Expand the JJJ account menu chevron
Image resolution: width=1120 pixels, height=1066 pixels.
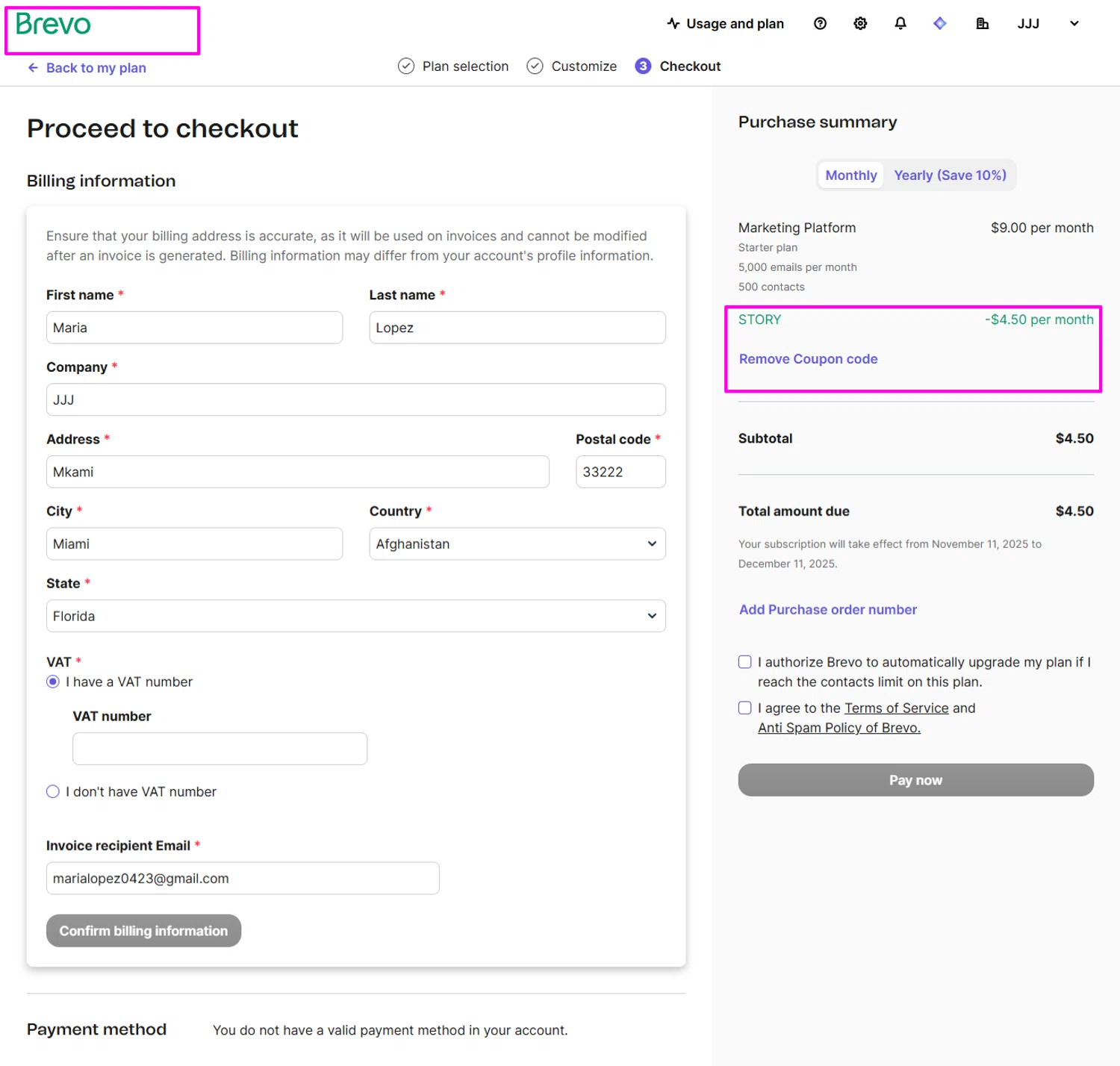pos(1074,23)
